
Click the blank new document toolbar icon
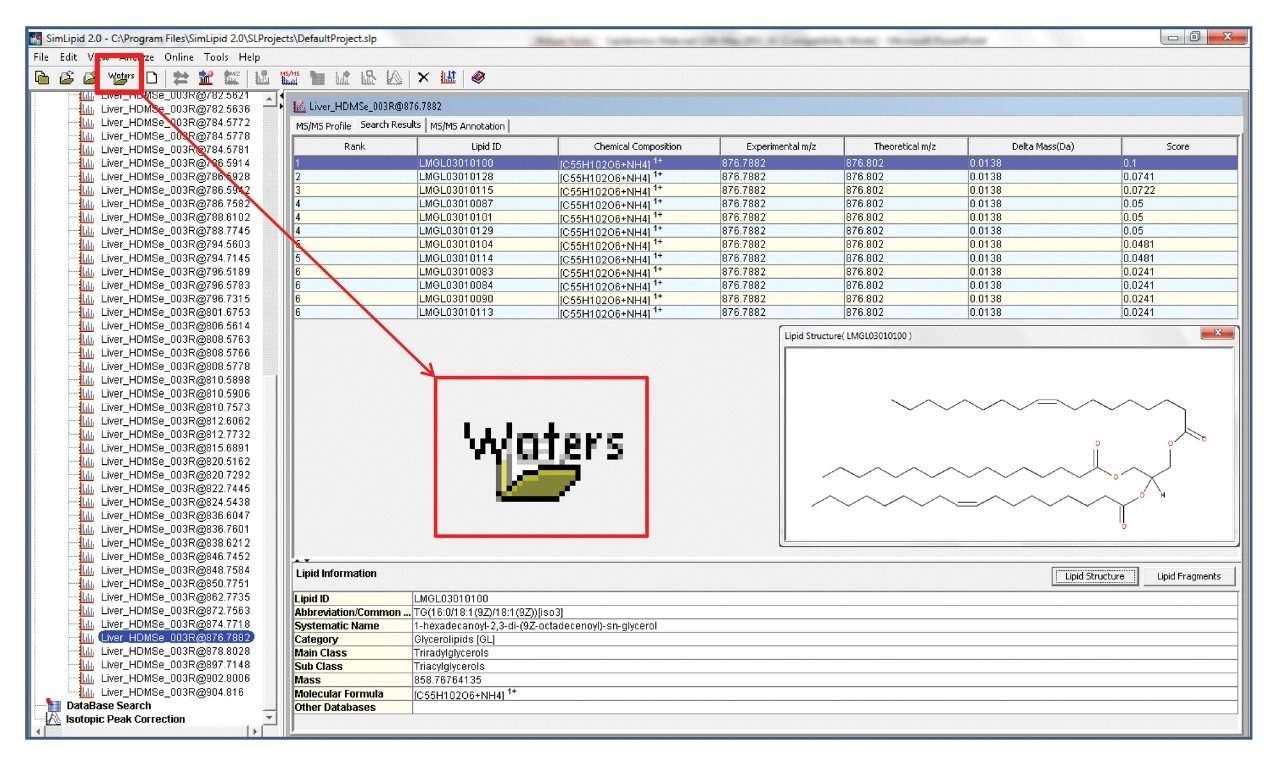152,77
